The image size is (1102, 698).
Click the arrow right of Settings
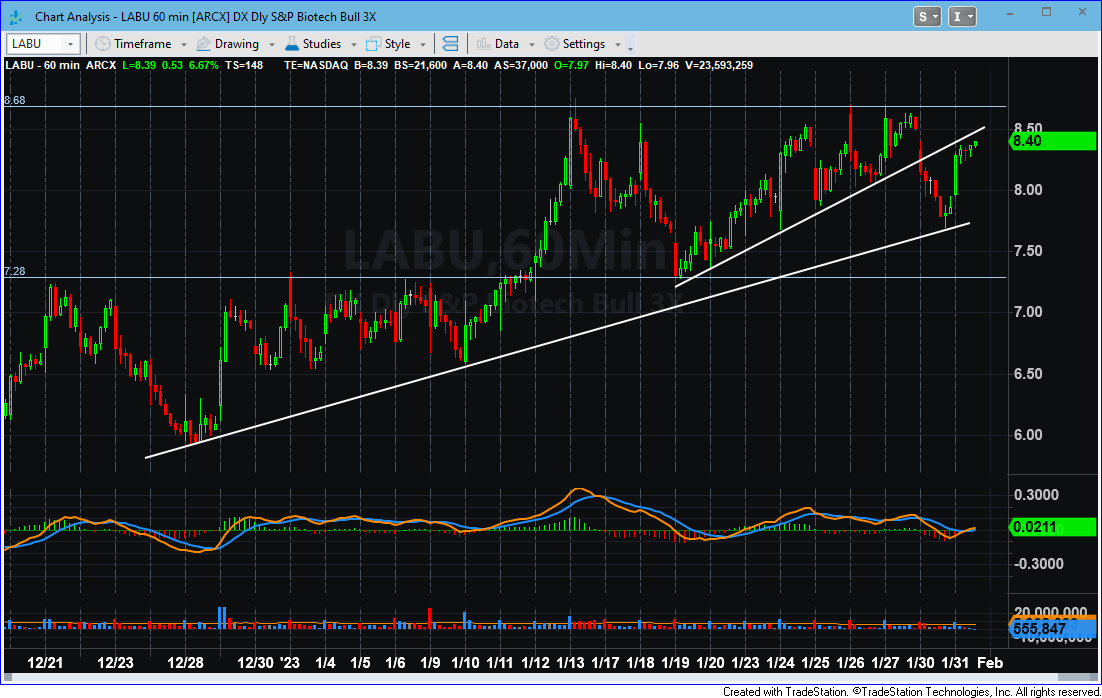point(618,44)
